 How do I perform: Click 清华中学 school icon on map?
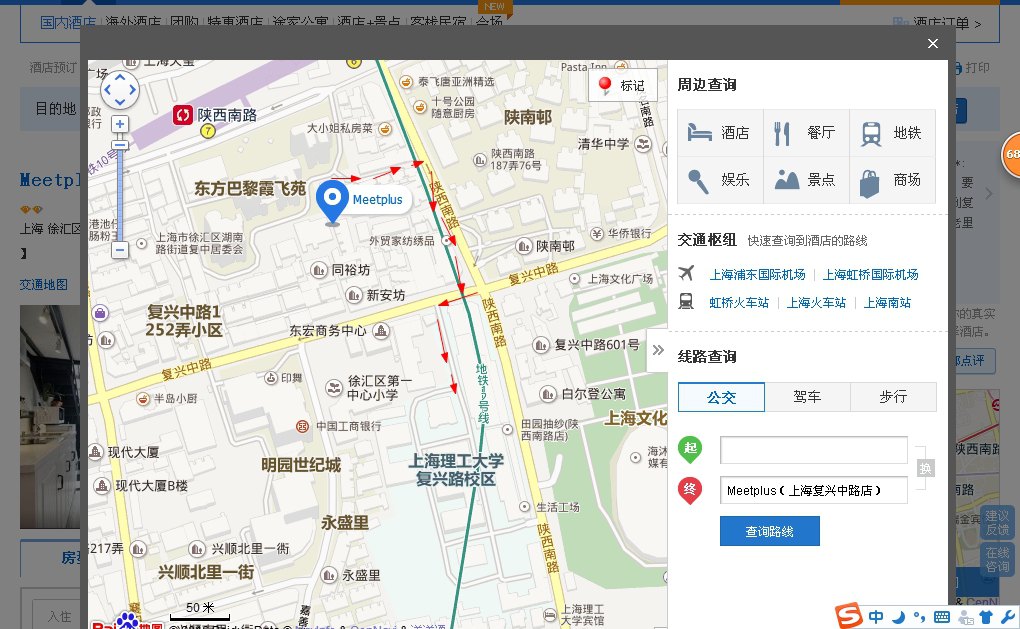click(643, 144)
